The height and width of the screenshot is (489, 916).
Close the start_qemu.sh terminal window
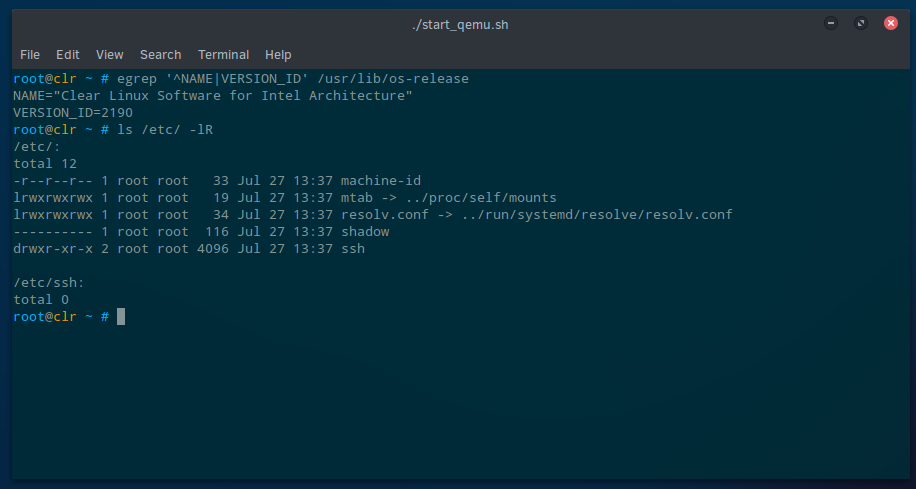coord(887,23)
